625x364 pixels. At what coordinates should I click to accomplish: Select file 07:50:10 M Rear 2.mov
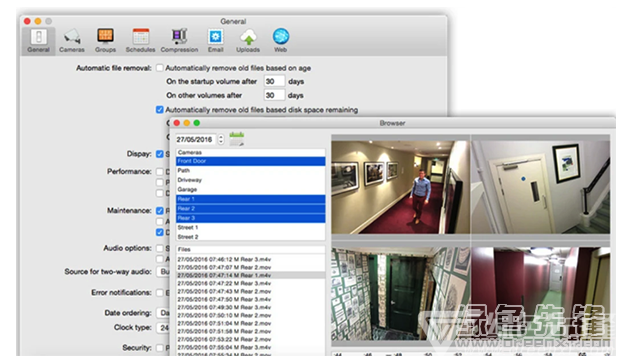(250, 315)
